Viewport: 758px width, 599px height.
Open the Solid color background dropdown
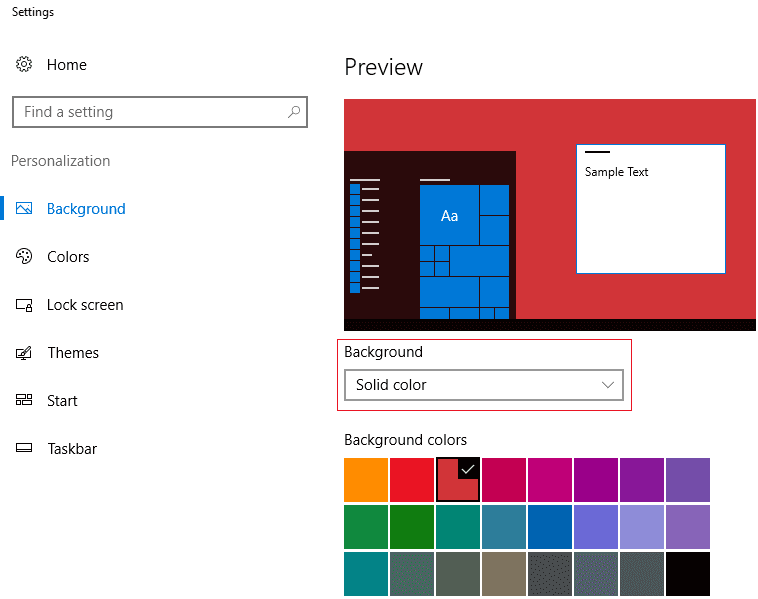point(484,385)
